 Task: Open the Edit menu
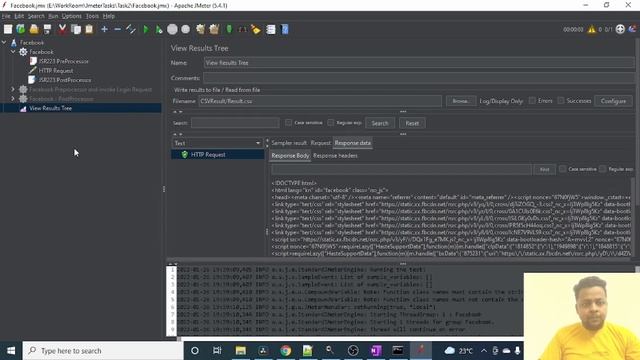(19, 16)
